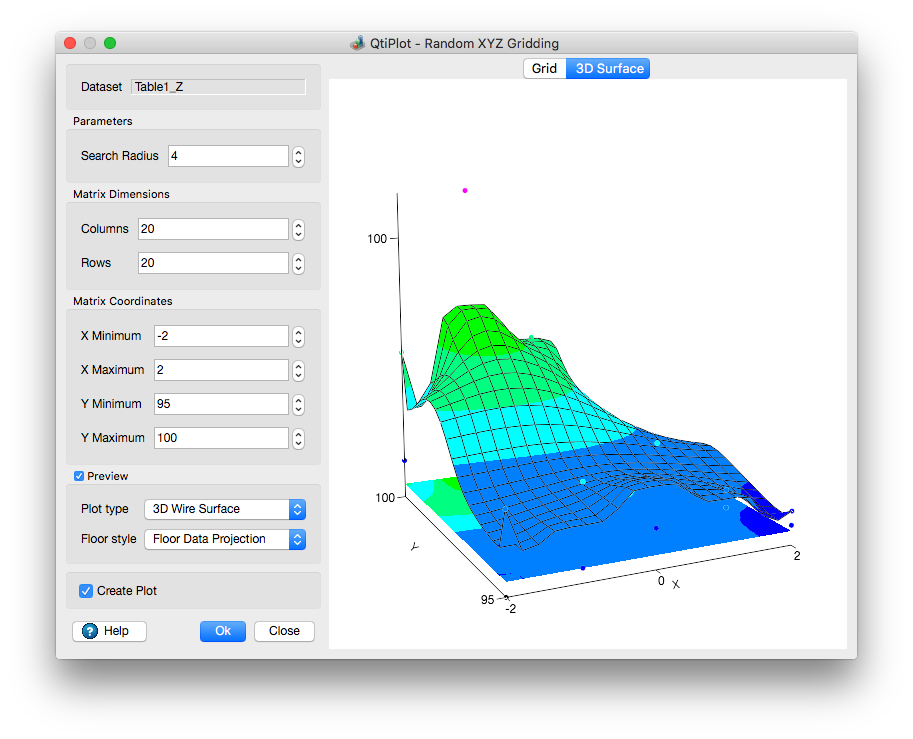Uncheck the Create Plot checkbox
The width and height of the screenshot is (913, 739).
(86, 591)
